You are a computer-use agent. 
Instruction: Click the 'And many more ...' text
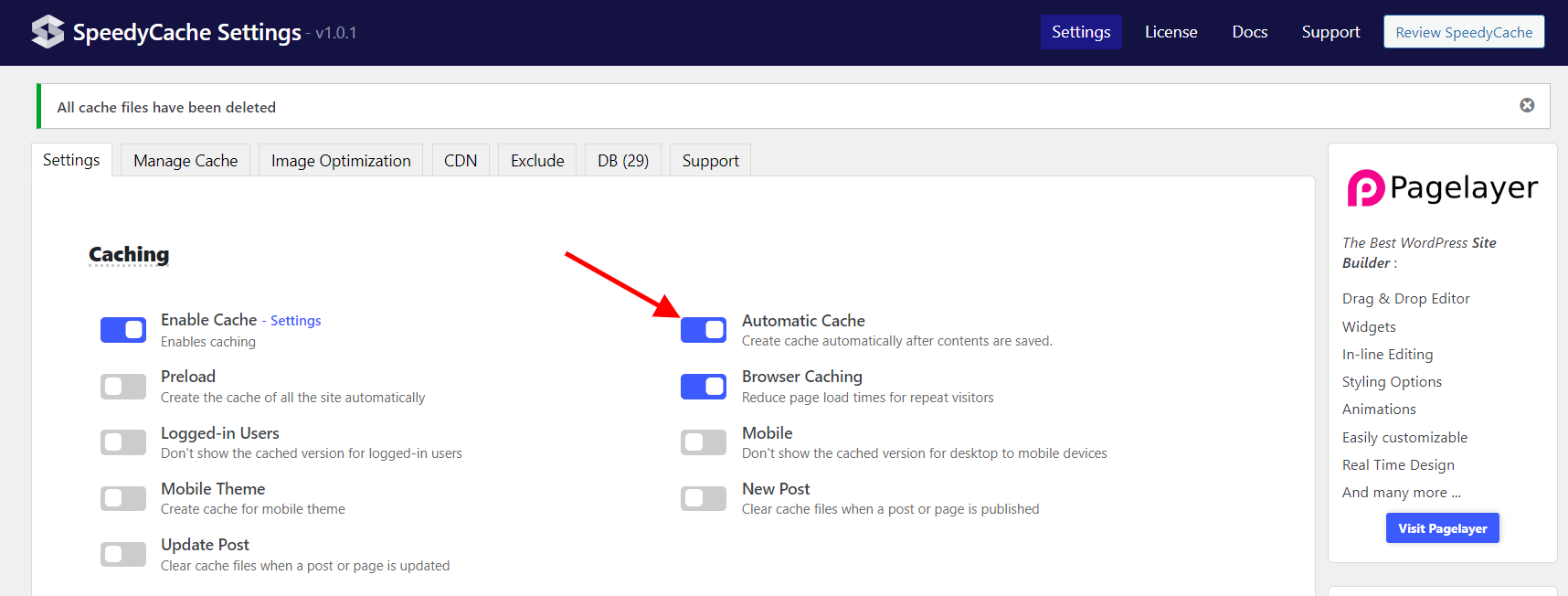pos(1401,493)
